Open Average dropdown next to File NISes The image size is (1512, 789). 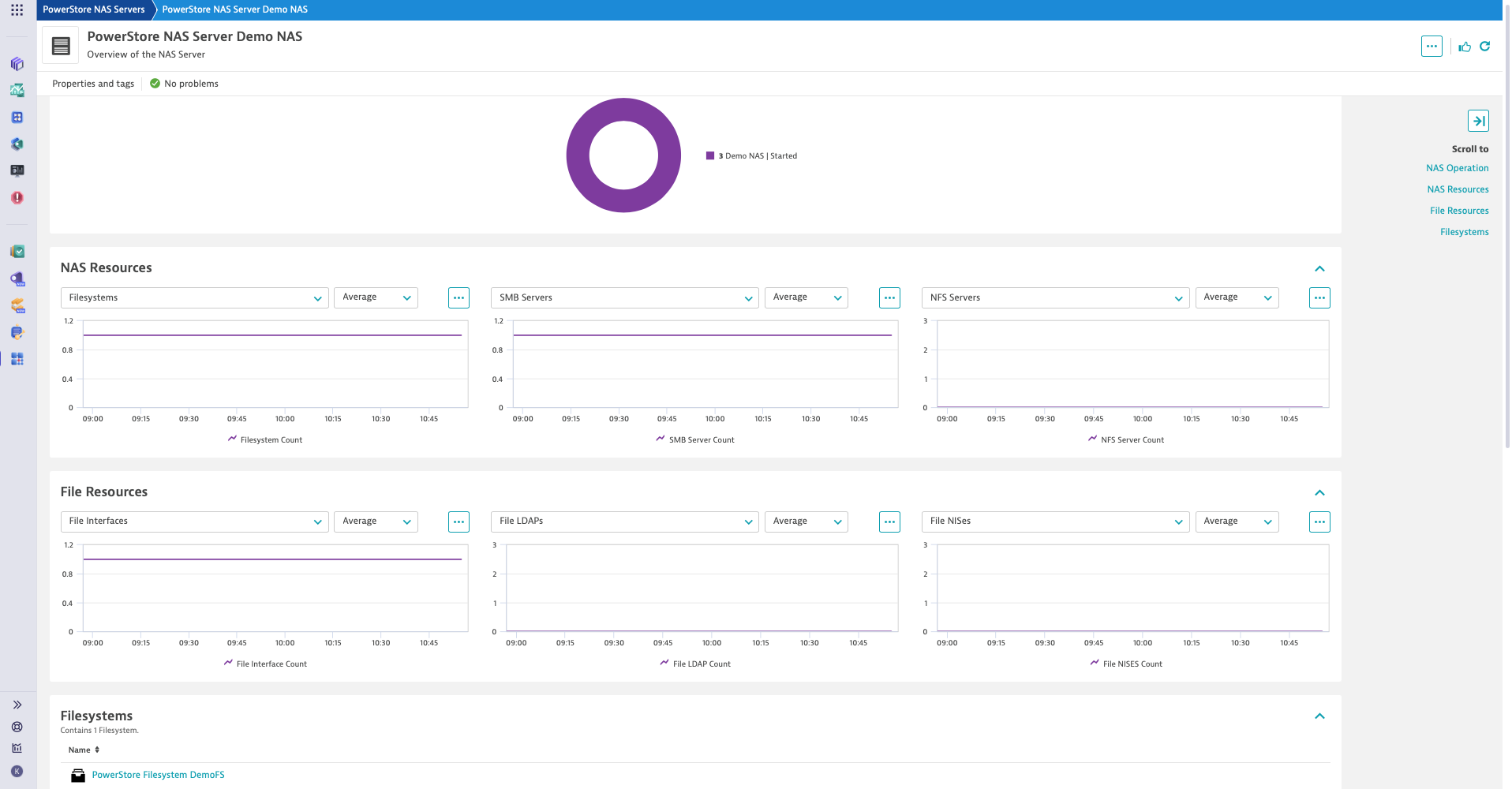tap(1237, 522)
